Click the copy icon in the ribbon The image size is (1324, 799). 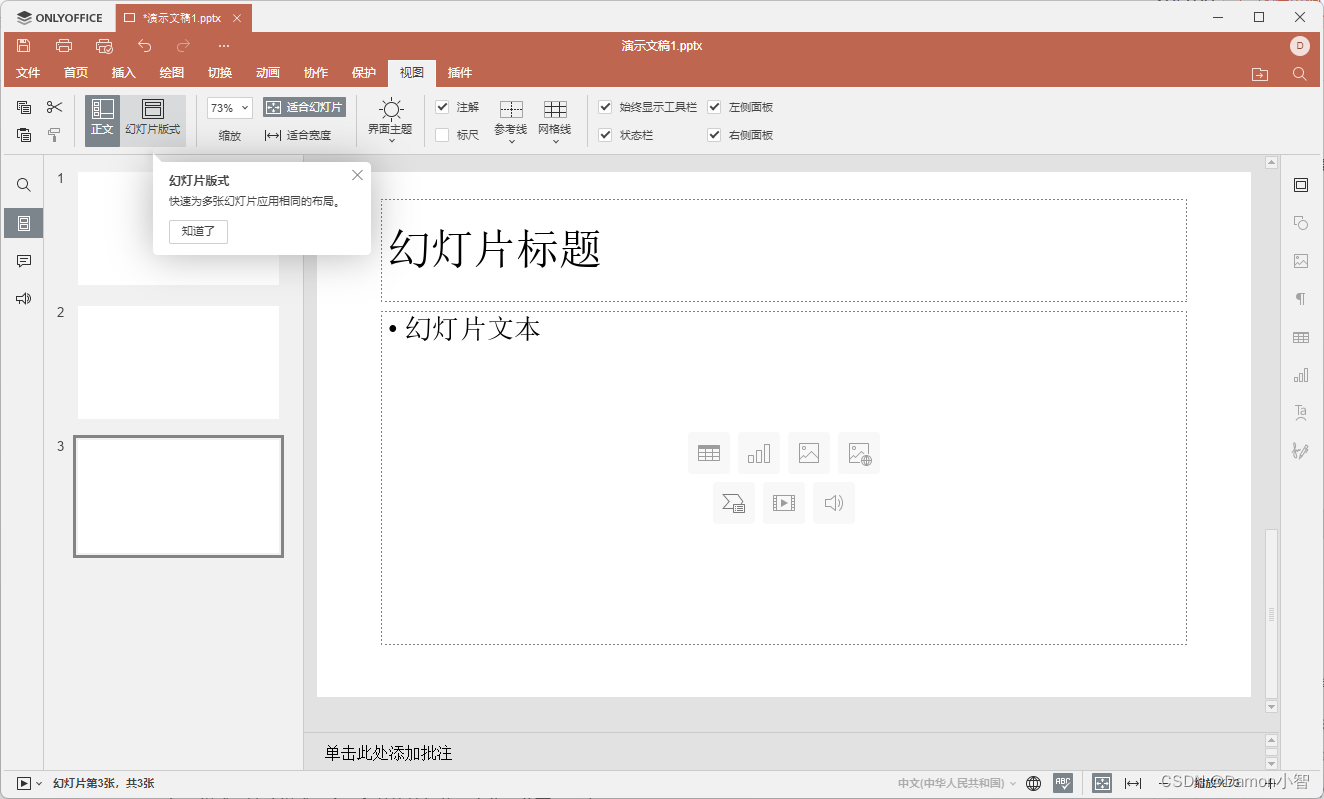pos(24,107)
